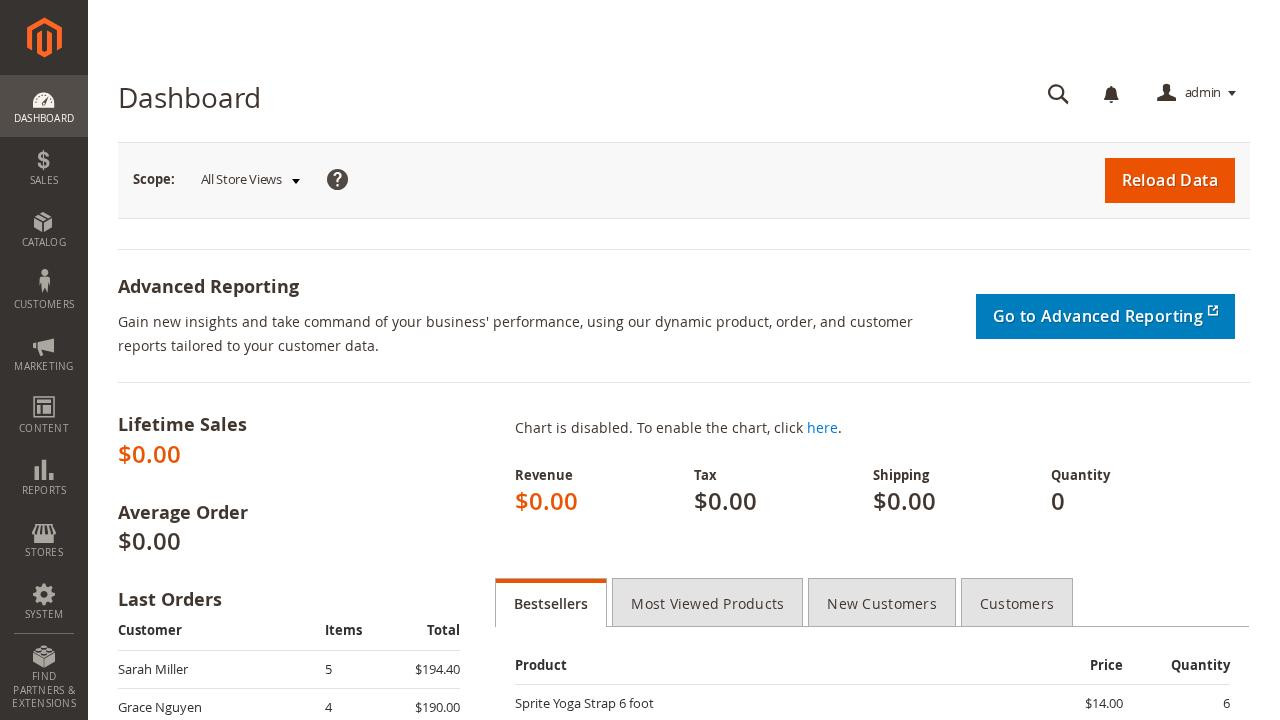The image size is (1280, 720).
Task: Expand the All Store Views dropdown
Action: [250, 180]
